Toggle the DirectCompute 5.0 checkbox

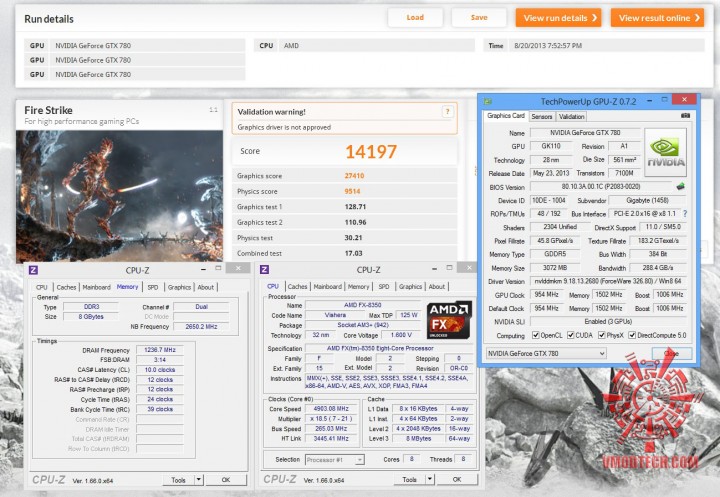click(x=632, y=335)
